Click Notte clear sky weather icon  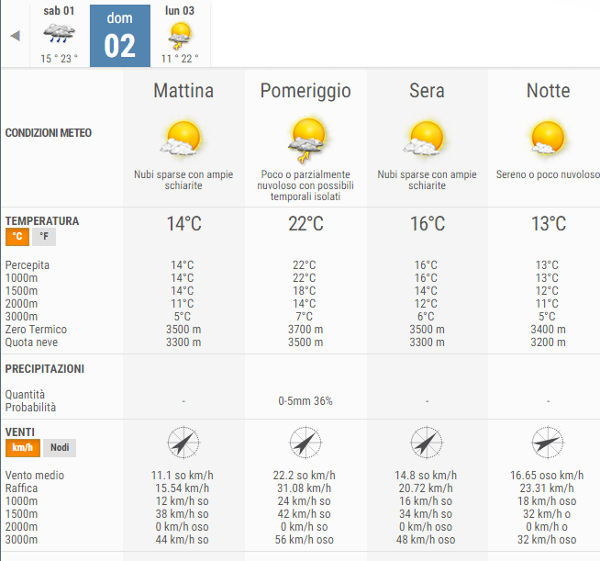point(547,137)
